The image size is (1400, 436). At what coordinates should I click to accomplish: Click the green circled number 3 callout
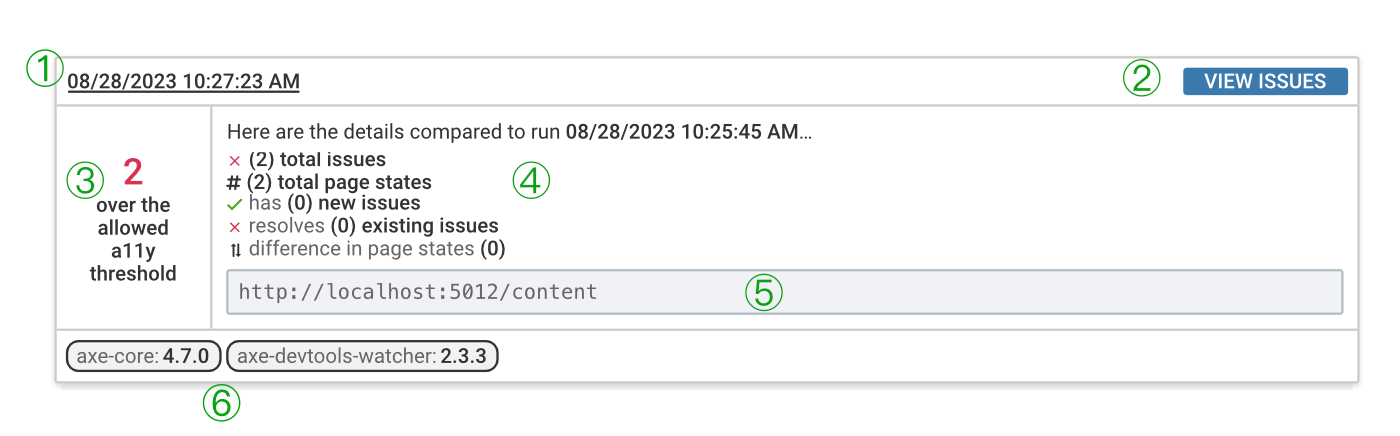(85, 181)
